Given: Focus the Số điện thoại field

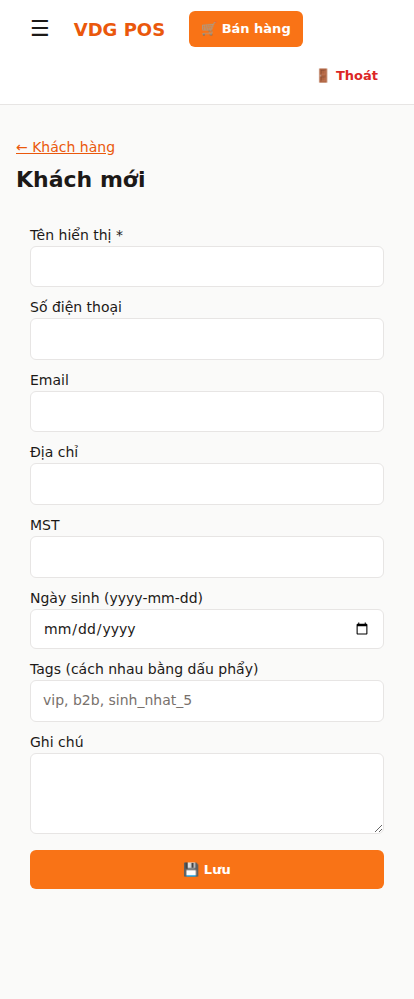Looking at the screenshot, I should 207,339.
